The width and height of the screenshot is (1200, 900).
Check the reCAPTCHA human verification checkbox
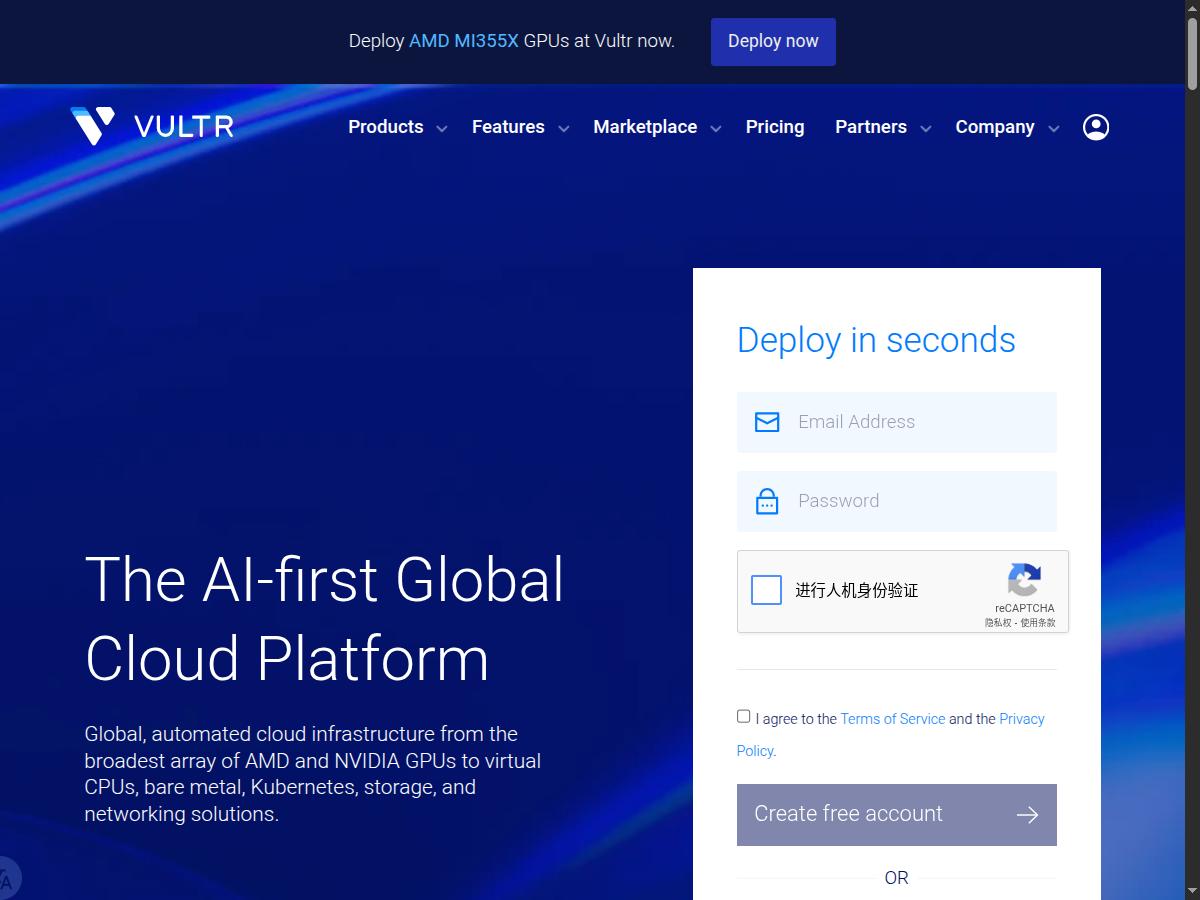[x=766, y=590]
